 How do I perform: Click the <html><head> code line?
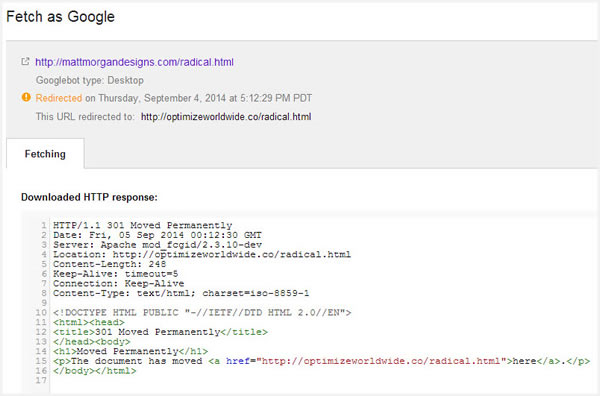click(89, 323)
